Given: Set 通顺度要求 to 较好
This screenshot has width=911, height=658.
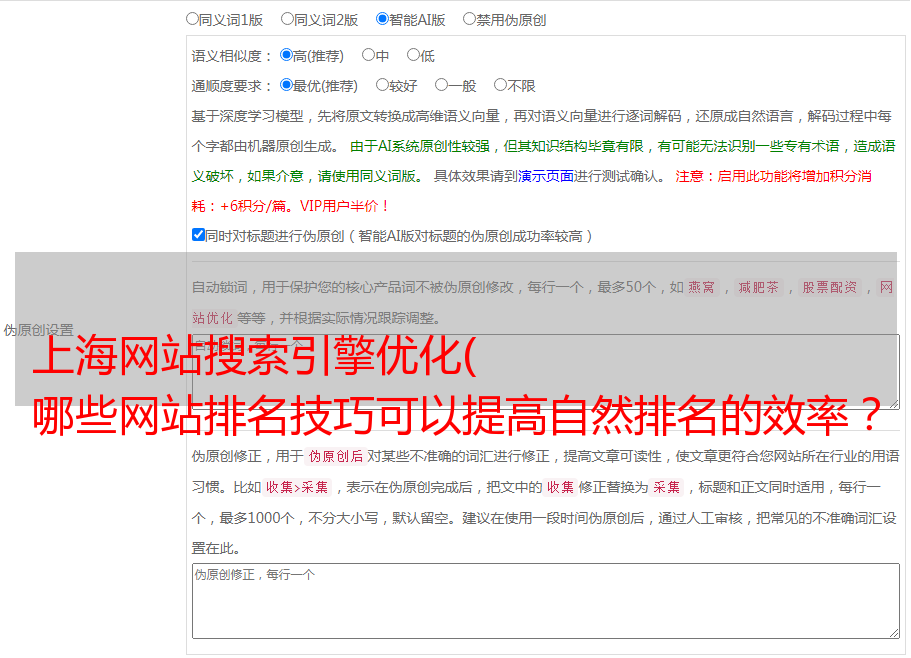Looking at the screenshot, I should 382,85.
